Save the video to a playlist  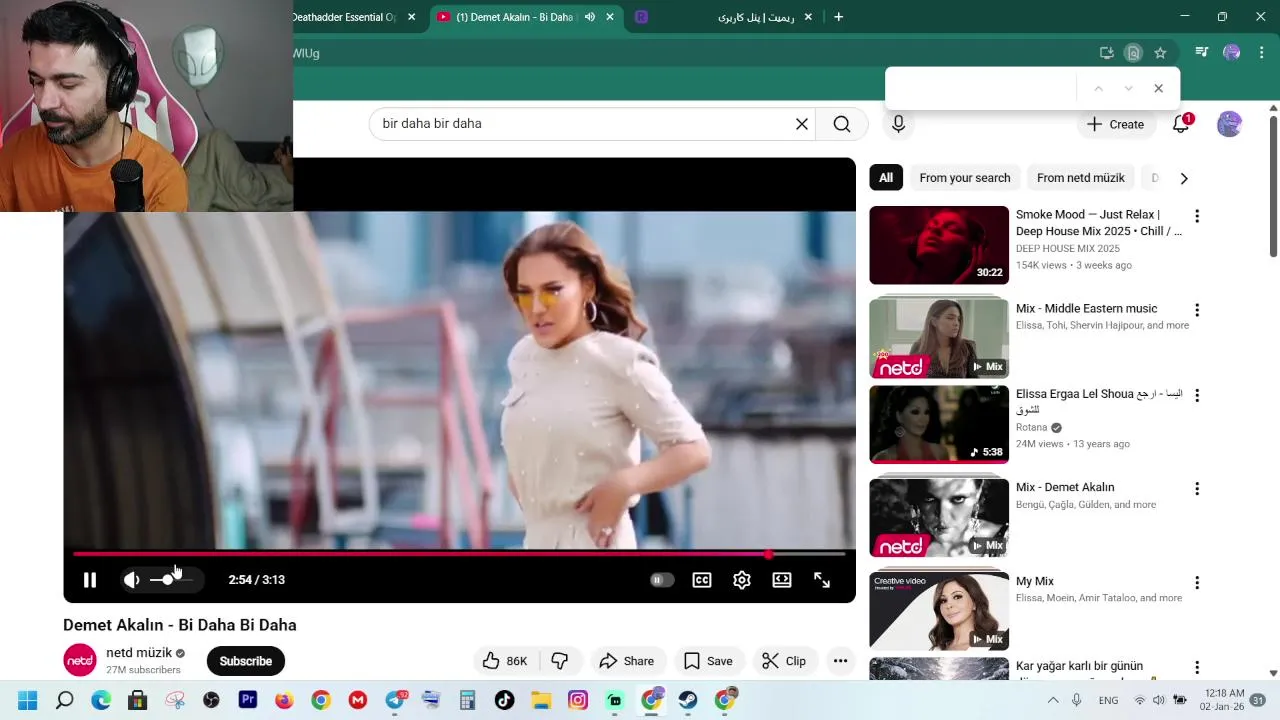coord(708,661)
